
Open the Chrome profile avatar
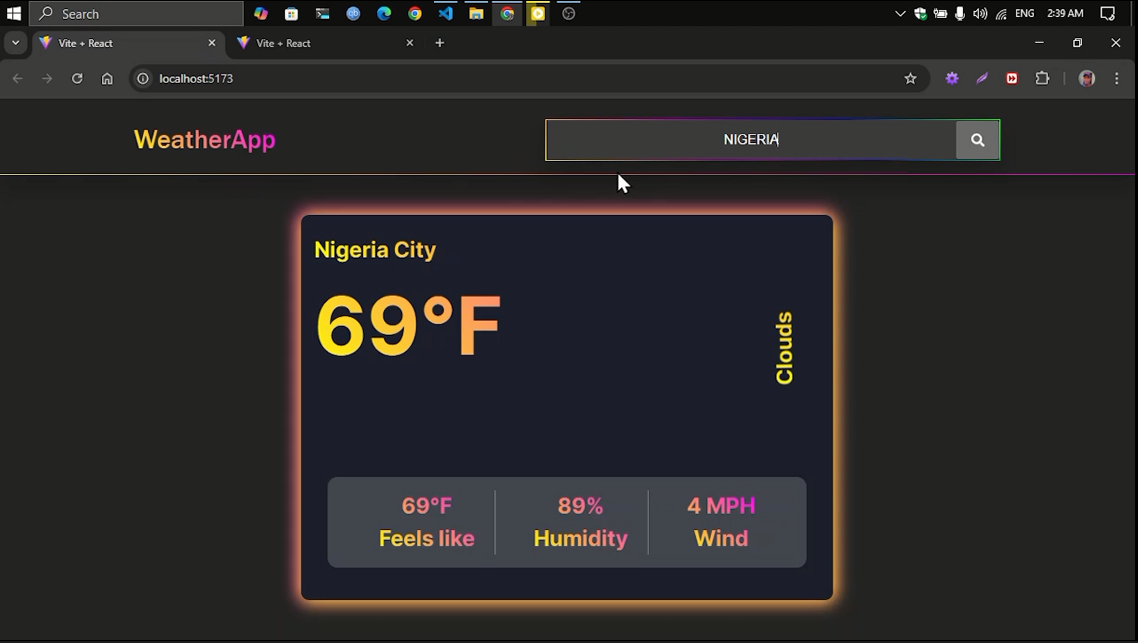[1086, 78]
